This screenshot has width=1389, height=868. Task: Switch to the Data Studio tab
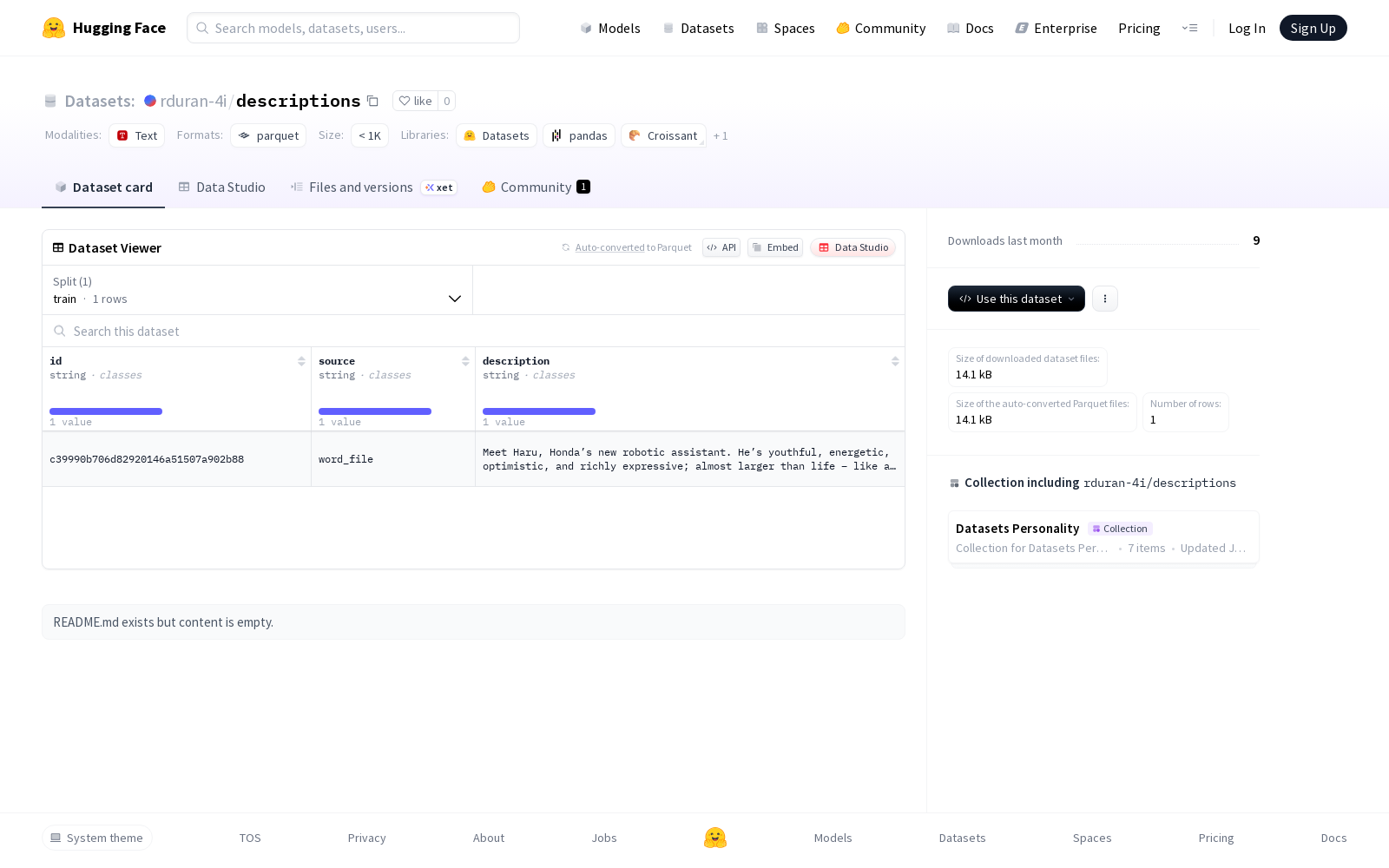pos(222,187)
